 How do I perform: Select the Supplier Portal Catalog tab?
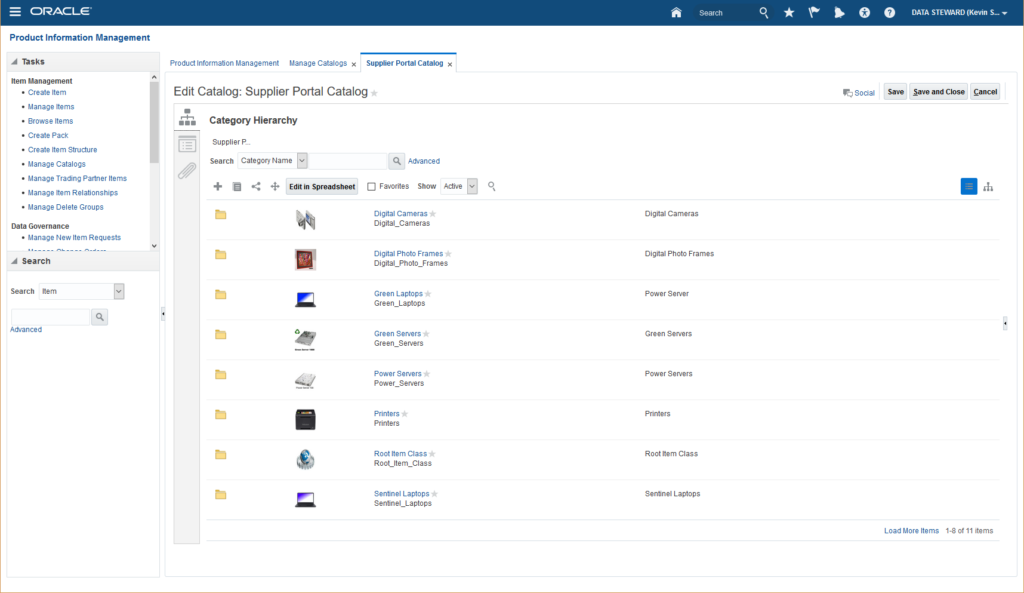click(x=404, y=63)
